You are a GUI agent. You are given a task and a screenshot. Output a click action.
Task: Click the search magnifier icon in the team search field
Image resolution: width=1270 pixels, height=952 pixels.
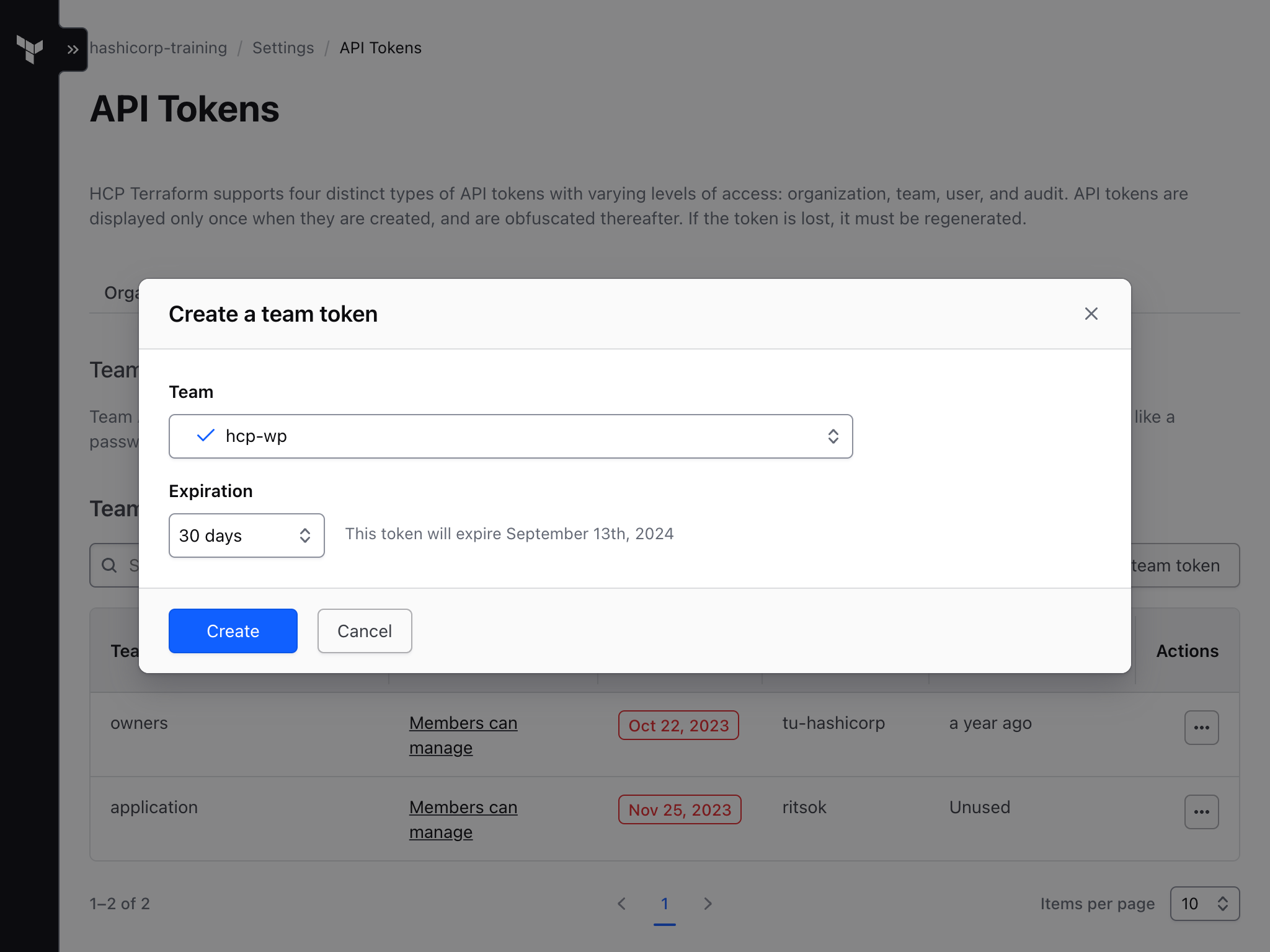tap(110, 565)
